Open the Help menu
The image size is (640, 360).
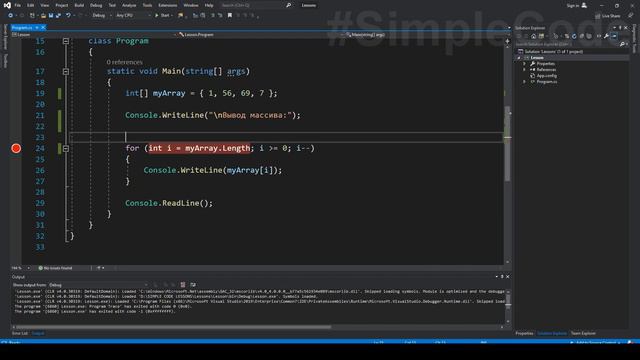[209, 5]
